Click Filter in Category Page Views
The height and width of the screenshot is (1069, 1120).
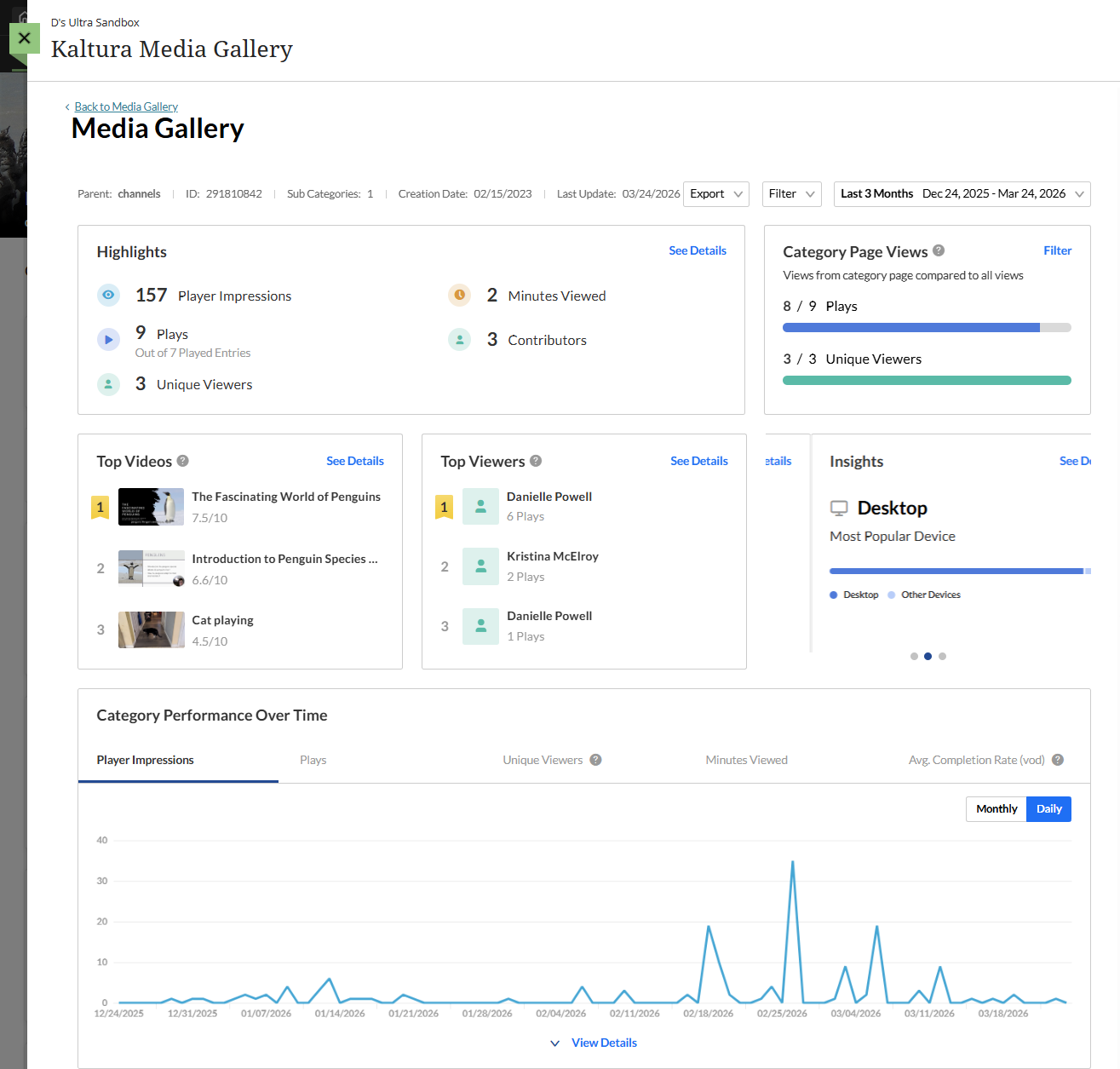tap(1058, 250)
